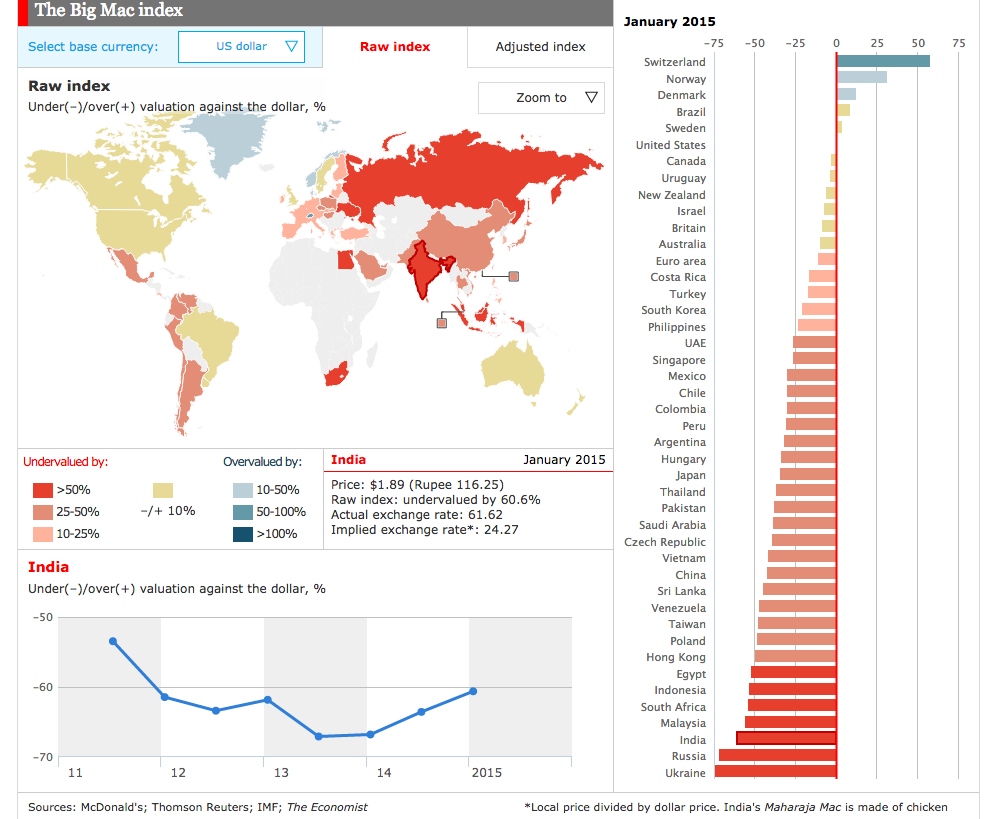Select the Raw index tab

(395, 47)
